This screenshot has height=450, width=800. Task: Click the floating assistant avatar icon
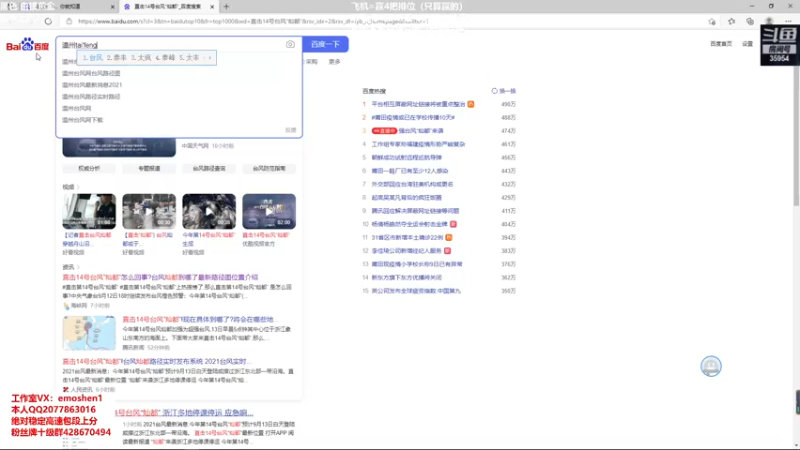(x=711, y=366)
